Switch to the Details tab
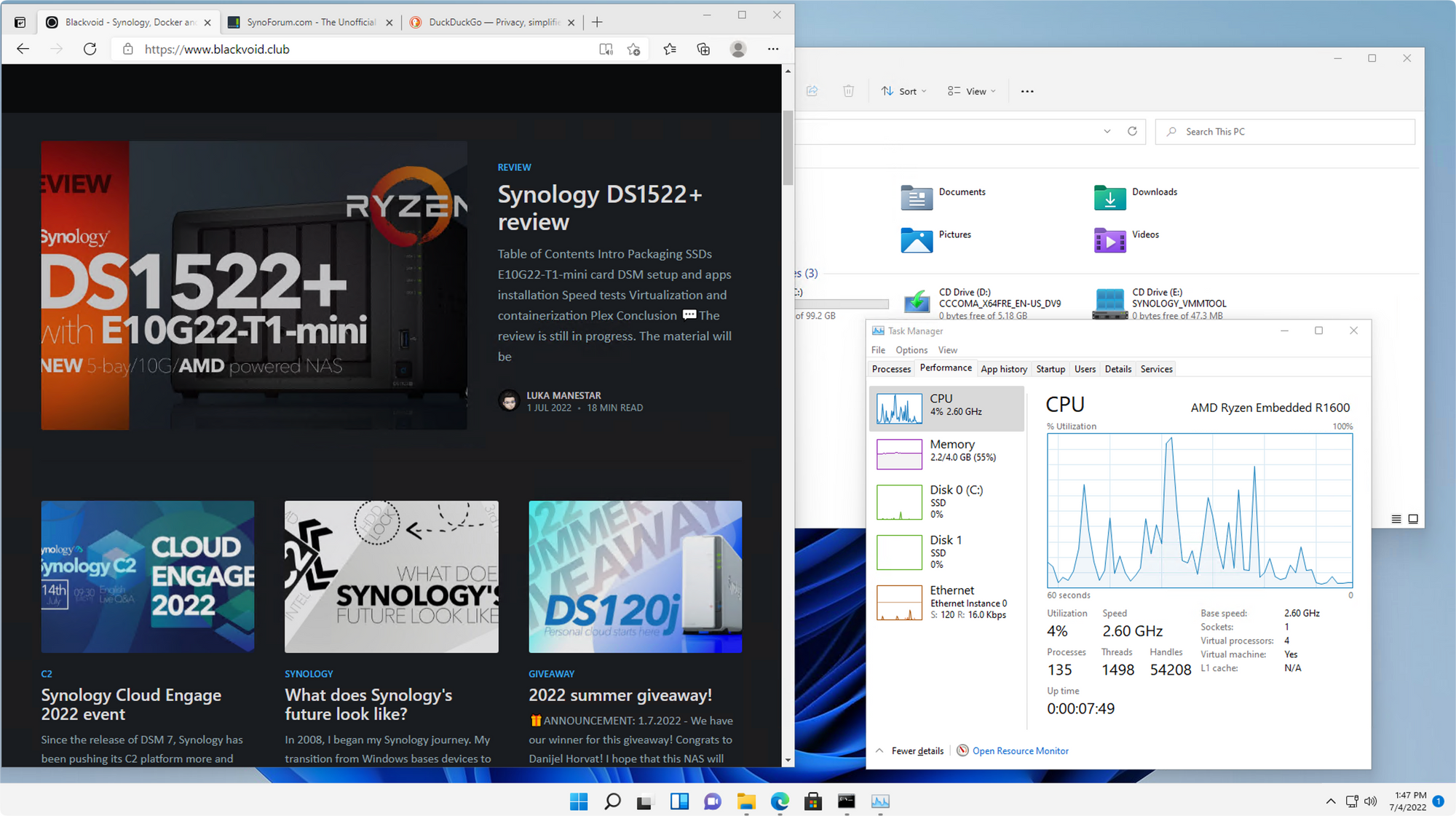 click(x=1118, y=369)
